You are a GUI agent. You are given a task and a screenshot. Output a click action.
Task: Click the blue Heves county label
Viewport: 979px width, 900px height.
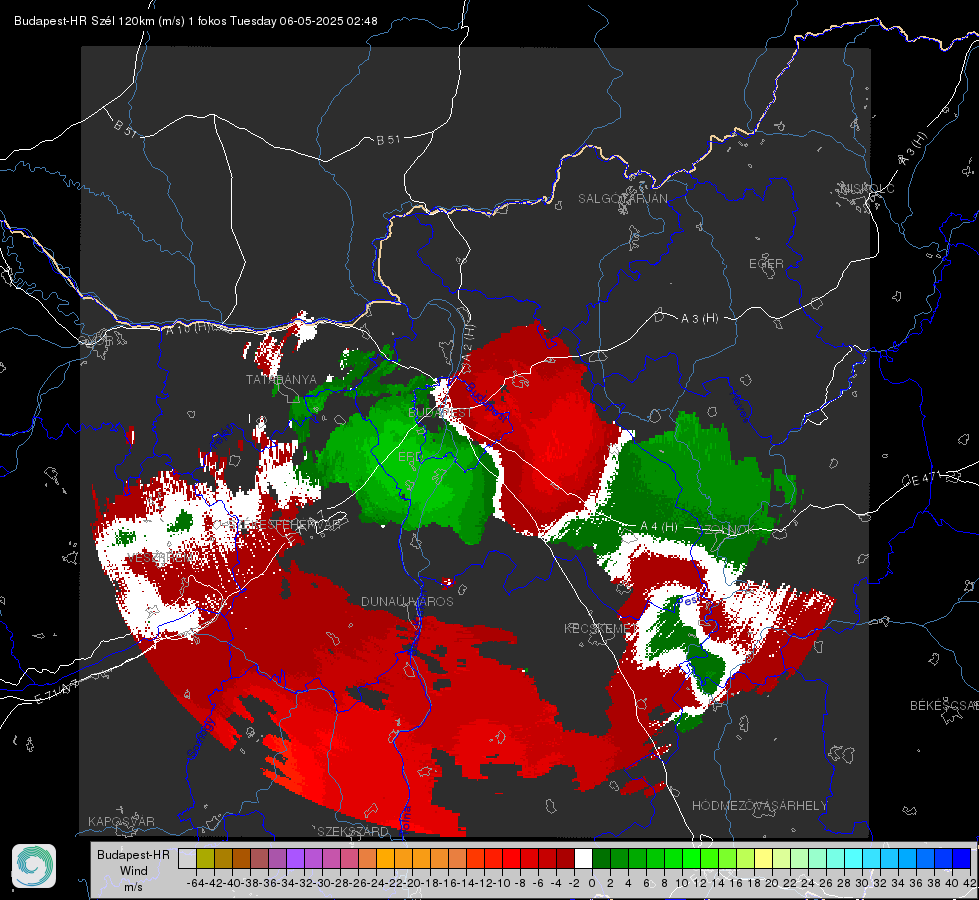(x=739, y=406)
